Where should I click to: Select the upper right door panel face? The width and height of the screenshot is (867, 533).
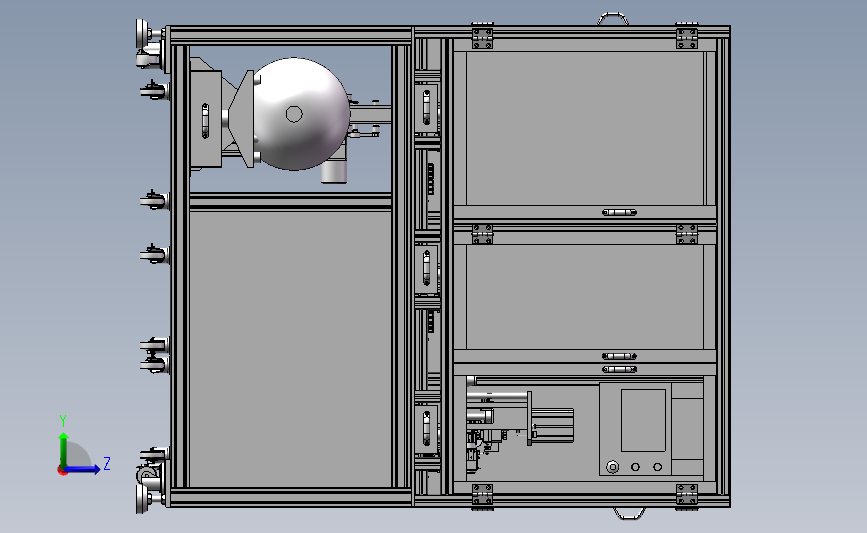[x=585, y=128]
